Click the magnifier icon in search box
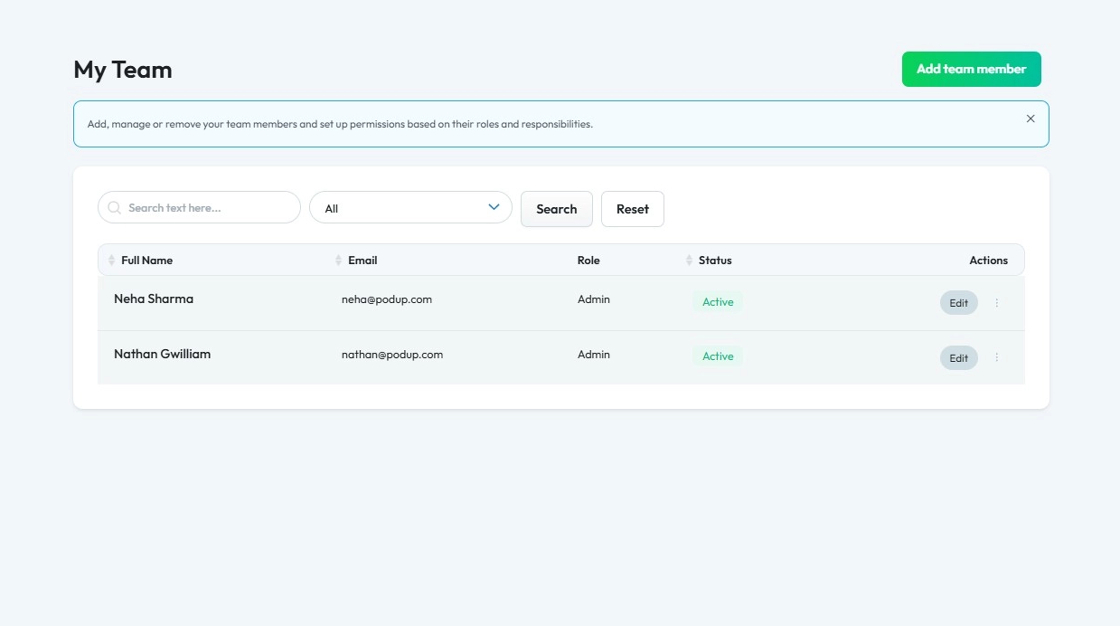This screenshot has width=1120, height=626. (x=114, y=208)
